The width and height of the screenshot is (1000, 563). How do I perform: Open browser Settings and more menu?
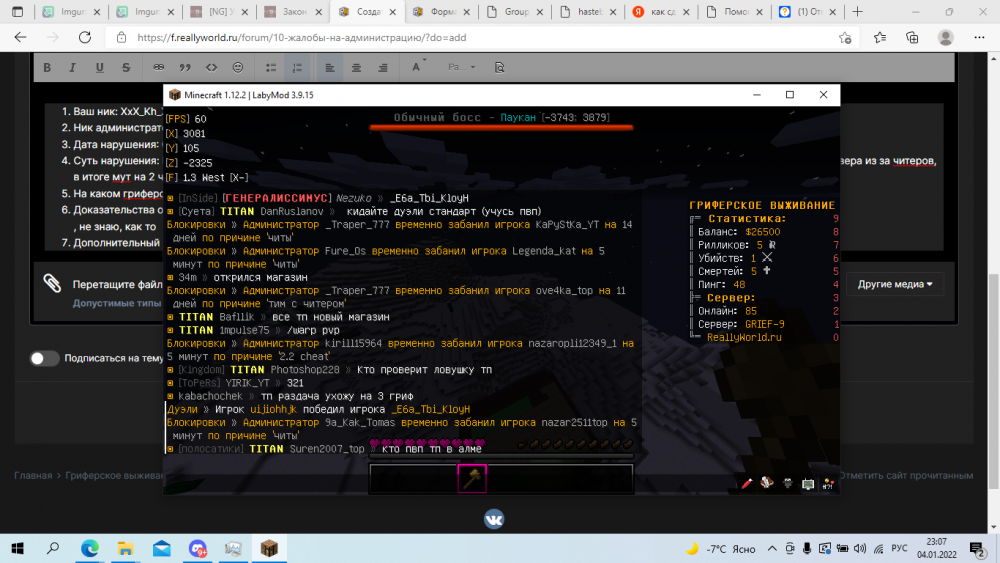(x=979, y=38)
